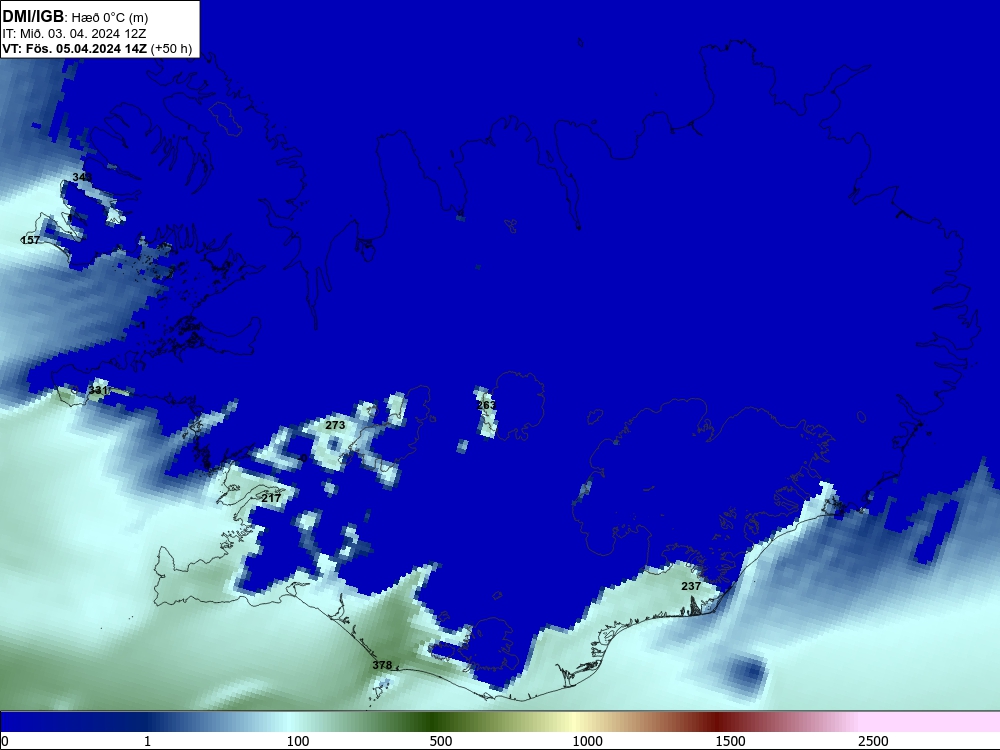Select the map value label 378

pos(382,665)
